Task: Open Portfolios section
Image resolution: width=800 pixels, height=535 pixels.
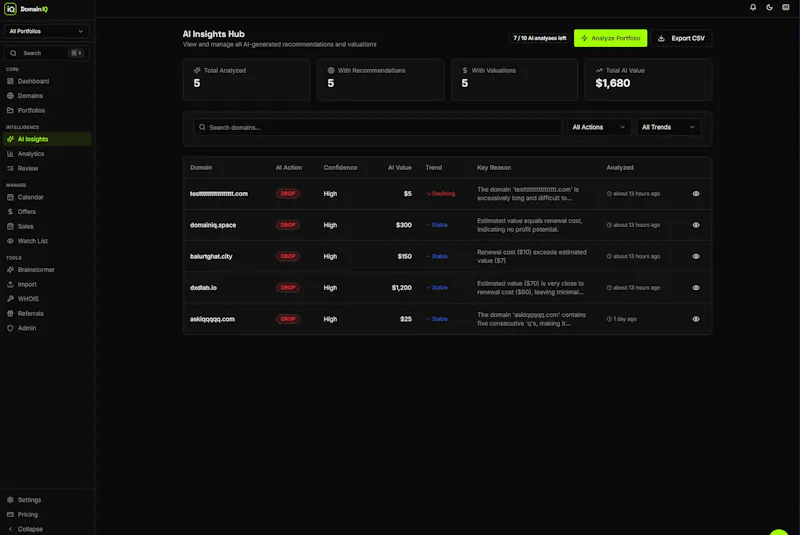Action: (x=46, y=110)
